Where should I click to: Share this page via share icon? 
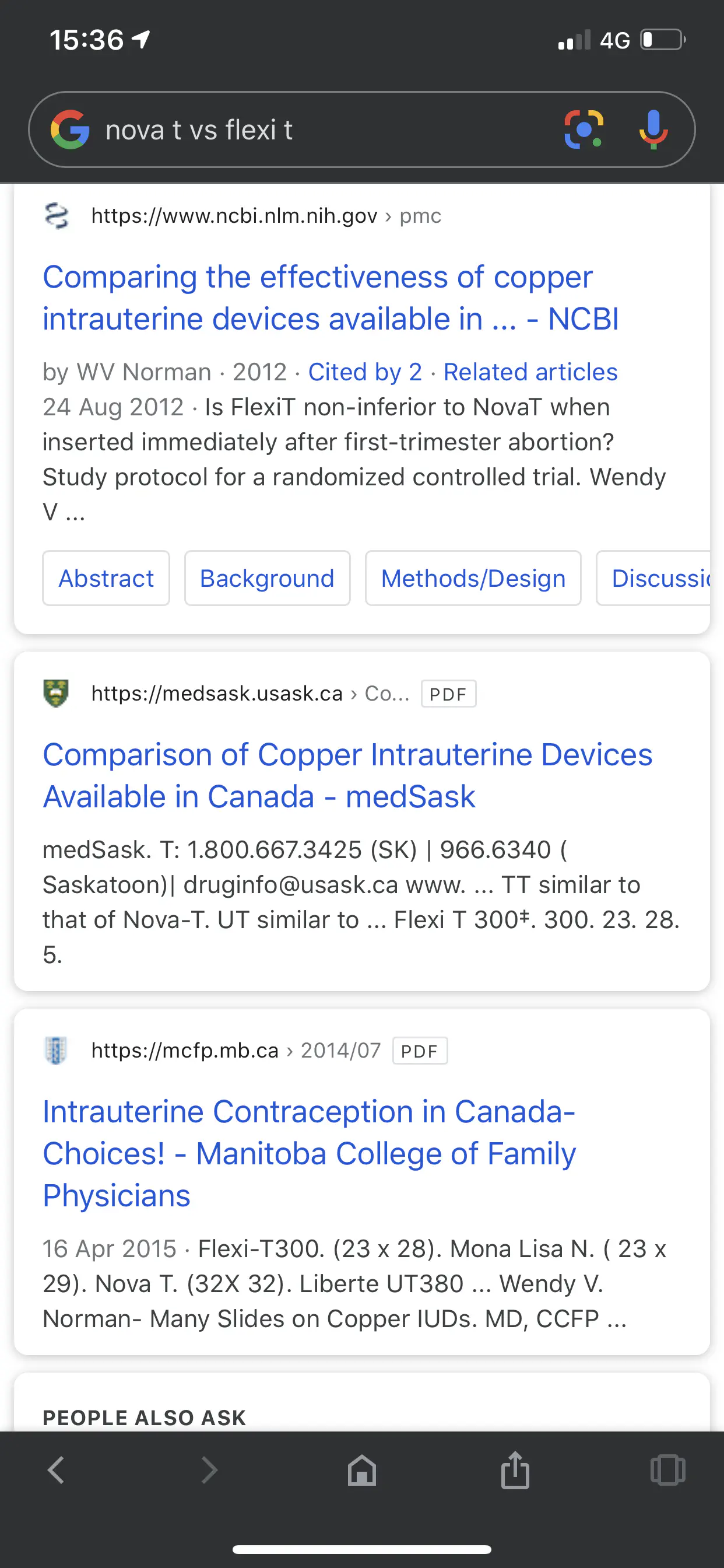pyautogui.click(x=515, y=1470)
